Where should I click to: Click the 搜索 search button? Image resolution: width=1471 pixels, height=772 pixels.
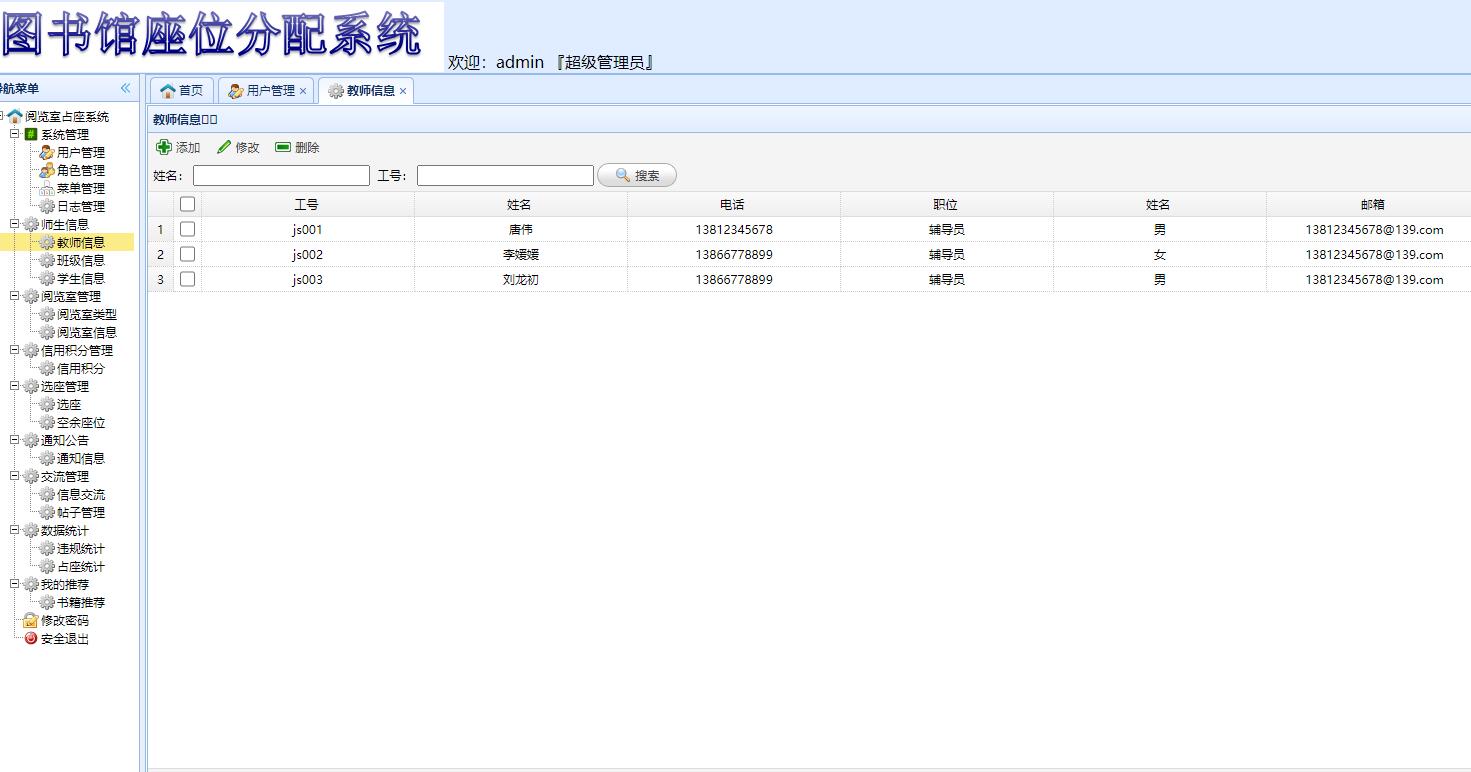pyautogui.click(x=637, y=175)
